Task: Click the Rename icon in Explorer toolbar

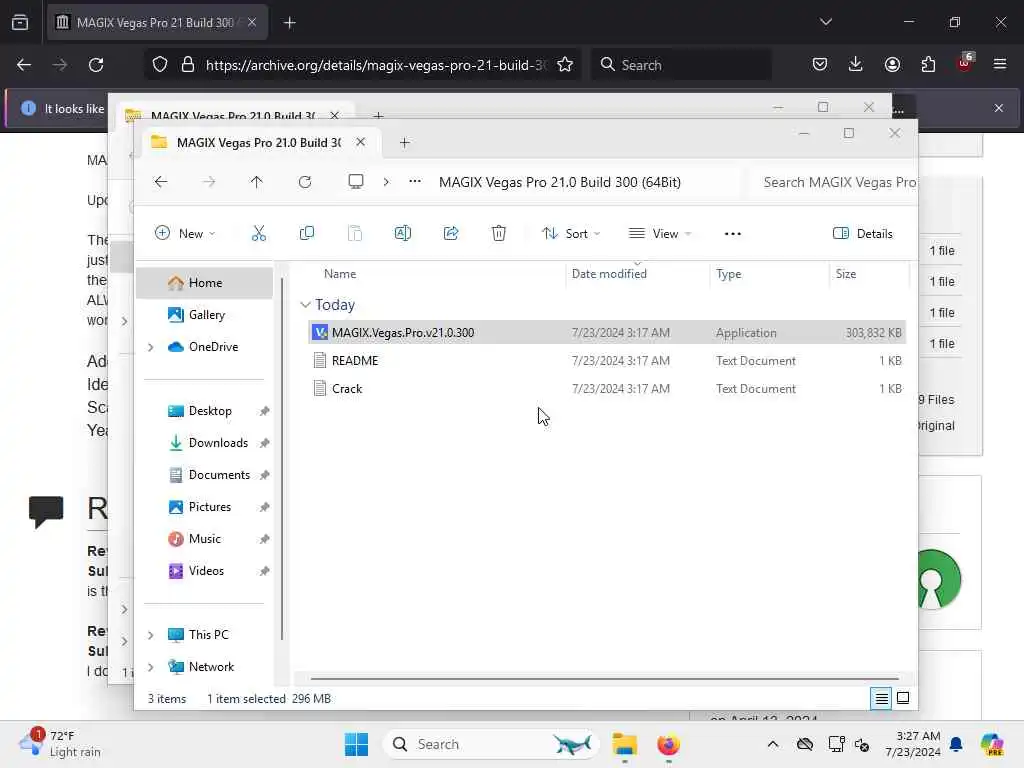Action: tap(403, 233)
